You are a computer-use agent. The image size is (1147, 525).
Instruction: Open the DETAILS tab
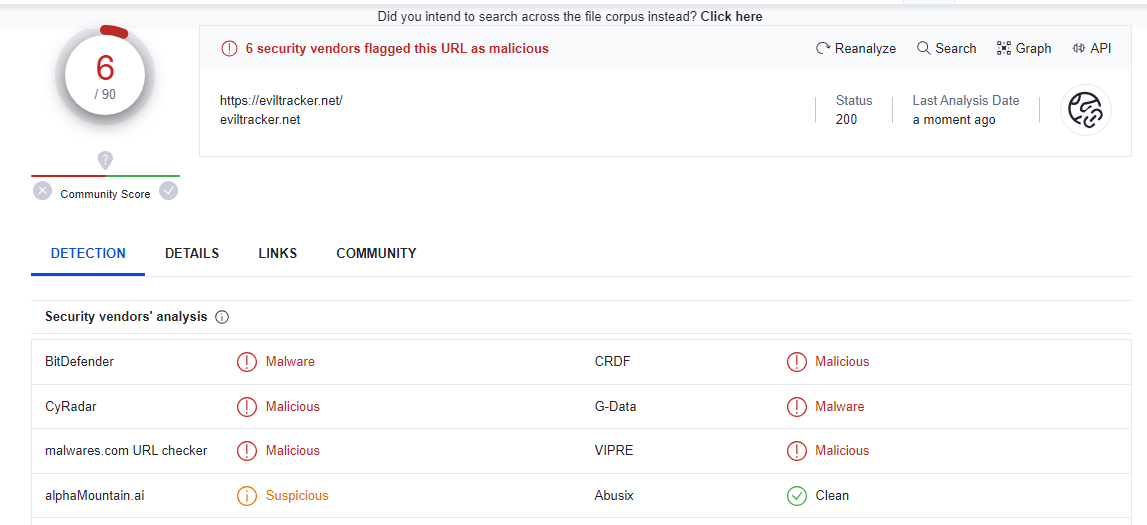coord(192,253)
